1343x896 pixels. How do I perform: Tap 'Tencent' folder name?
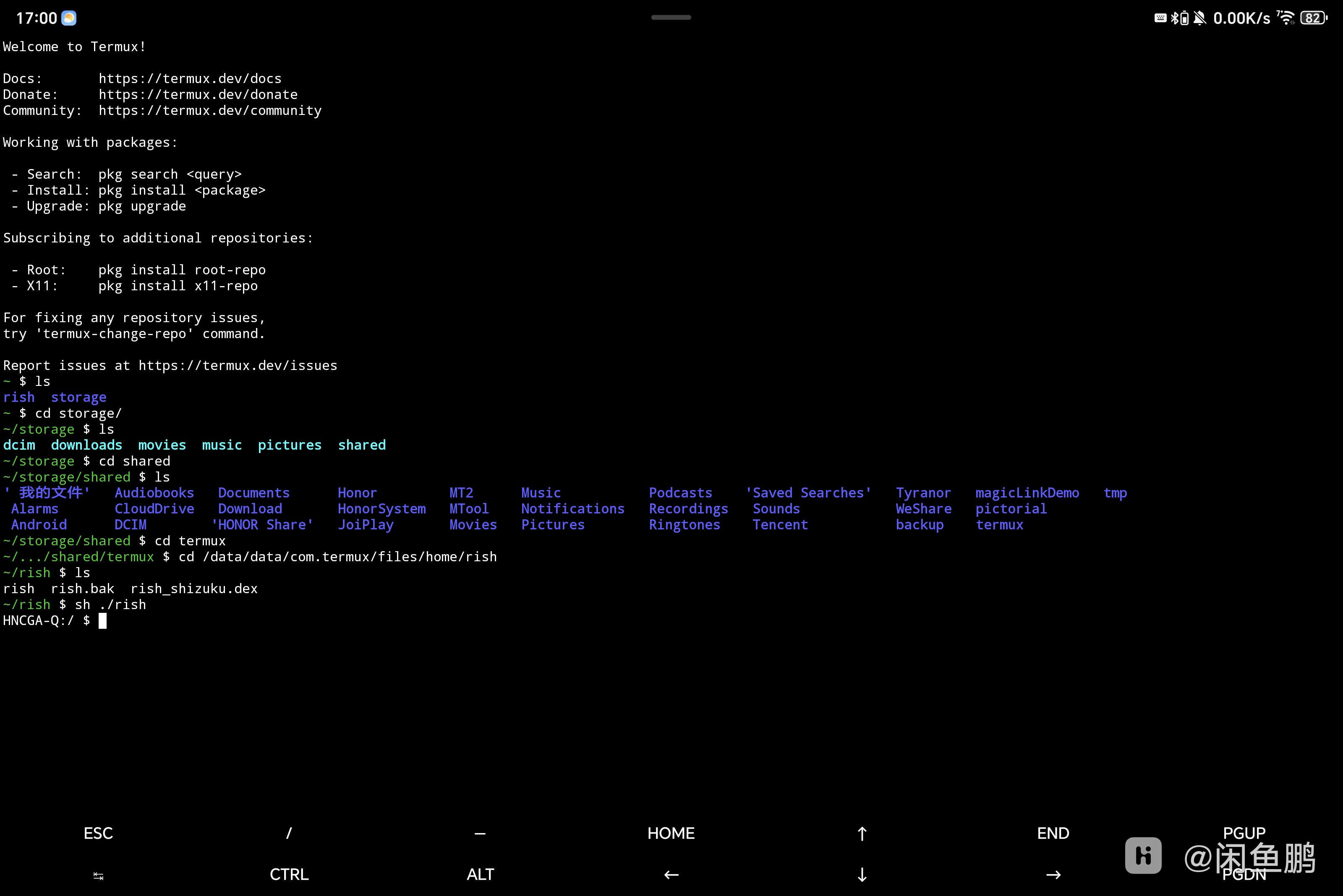point(780,525)
